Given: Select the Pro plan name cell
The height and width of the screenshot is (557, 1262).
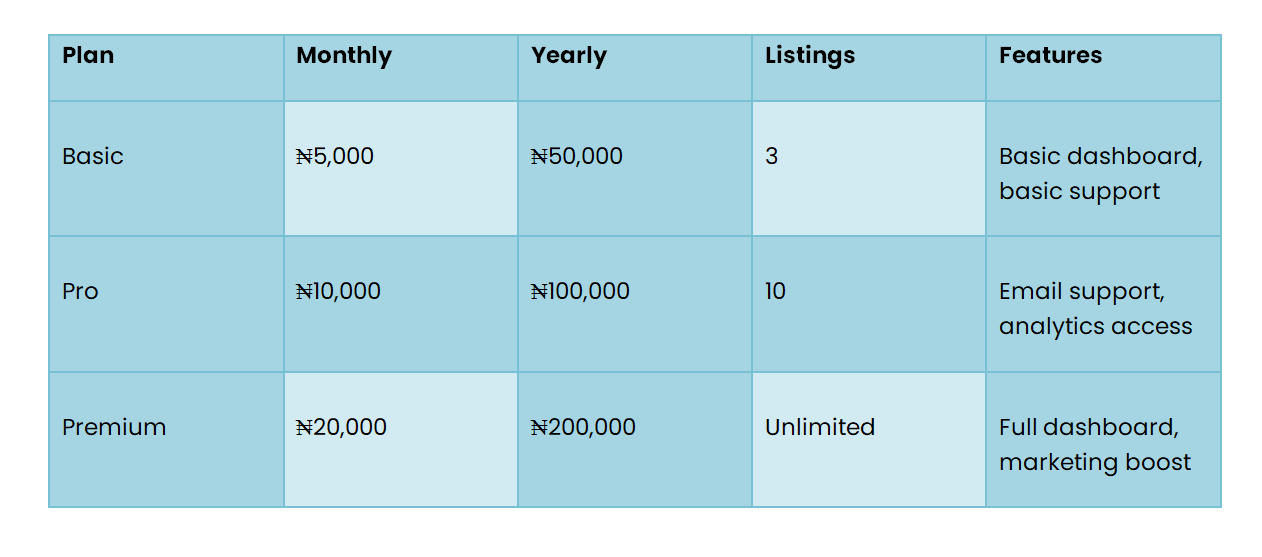Looking at the screenshot, I should pos(167,305).
